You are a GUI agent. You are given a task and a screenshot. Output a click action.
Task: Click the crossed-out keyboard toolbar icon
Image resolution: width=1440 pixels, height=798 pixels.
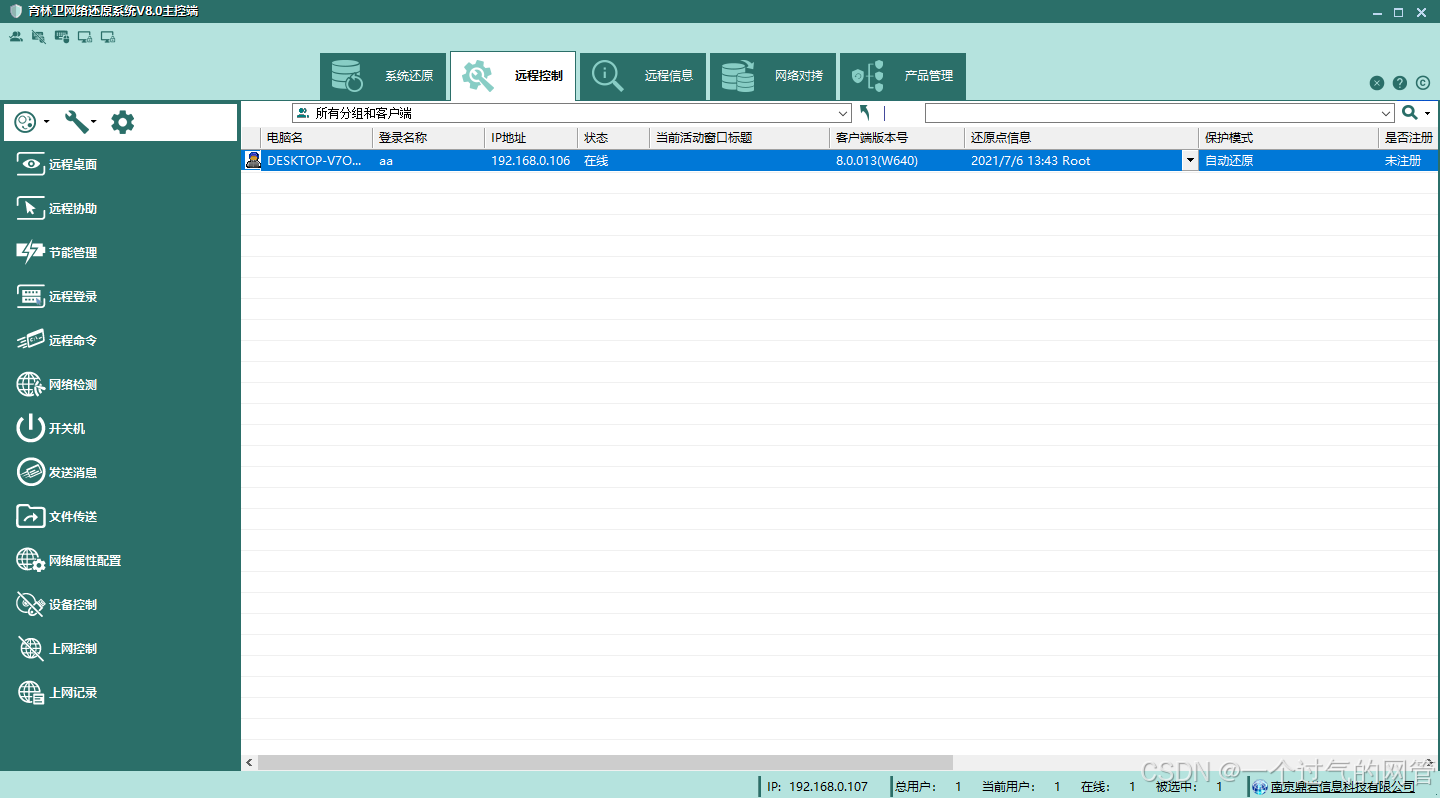click(39, 37)
